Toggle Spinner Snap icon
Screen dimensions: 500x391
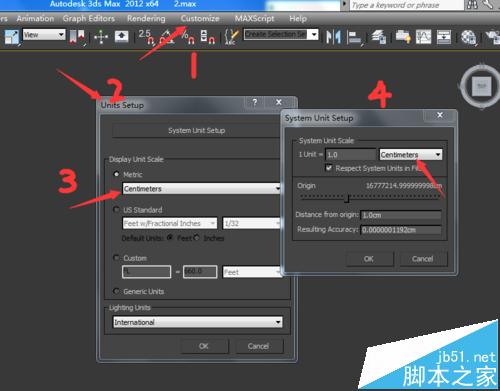coord(208,37)
